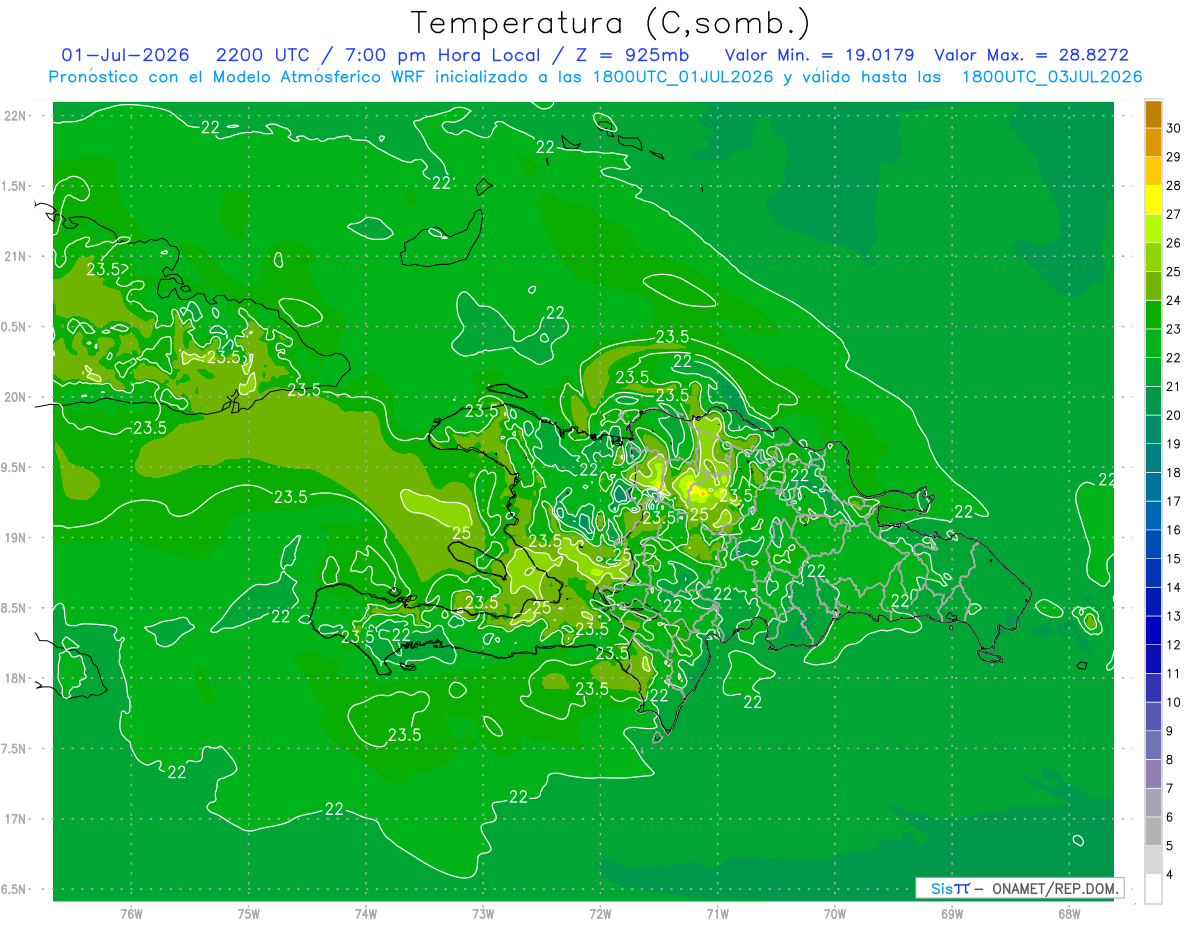Pick the teal swatch between 18 and 19
The width and height of the screenshot is (1200, 927).
(x=1153, y=459)
